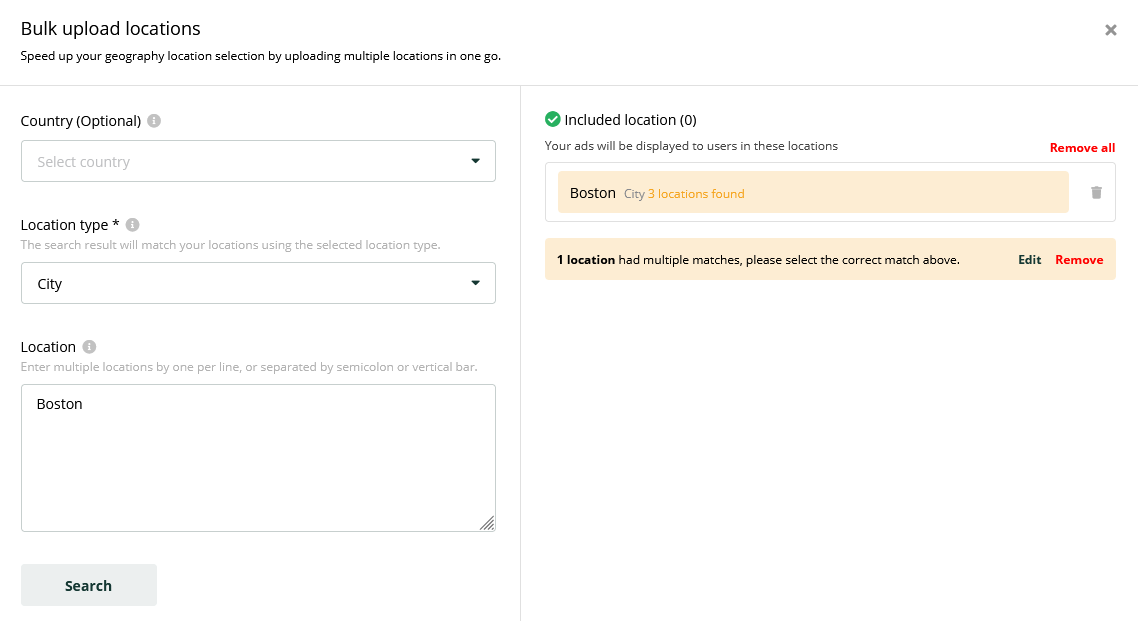Click the info icon beside the Location label

89,347
